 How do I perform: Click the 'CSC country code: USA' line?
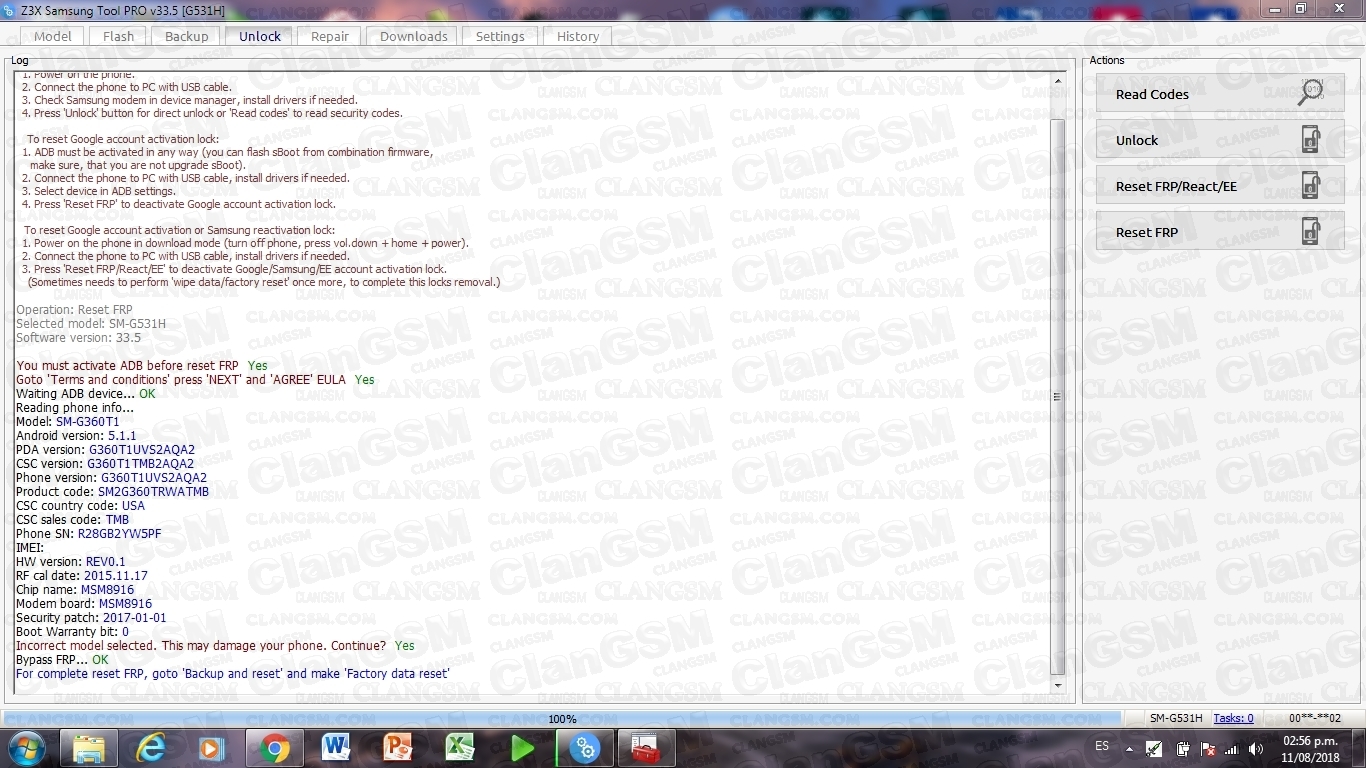click(x=80, y=506)
